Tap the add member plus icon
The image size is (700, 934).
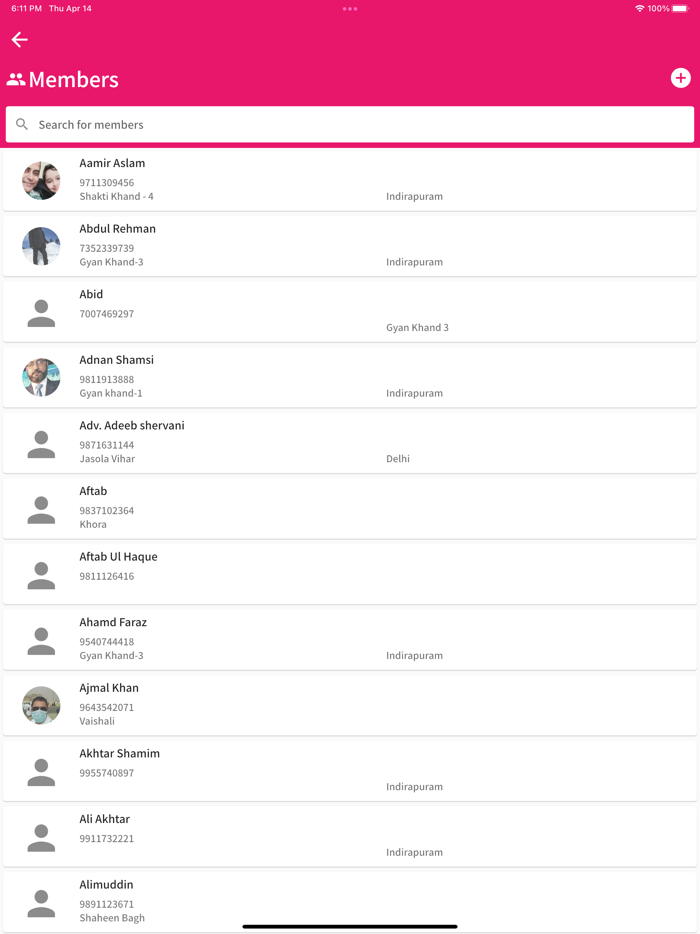680,78
